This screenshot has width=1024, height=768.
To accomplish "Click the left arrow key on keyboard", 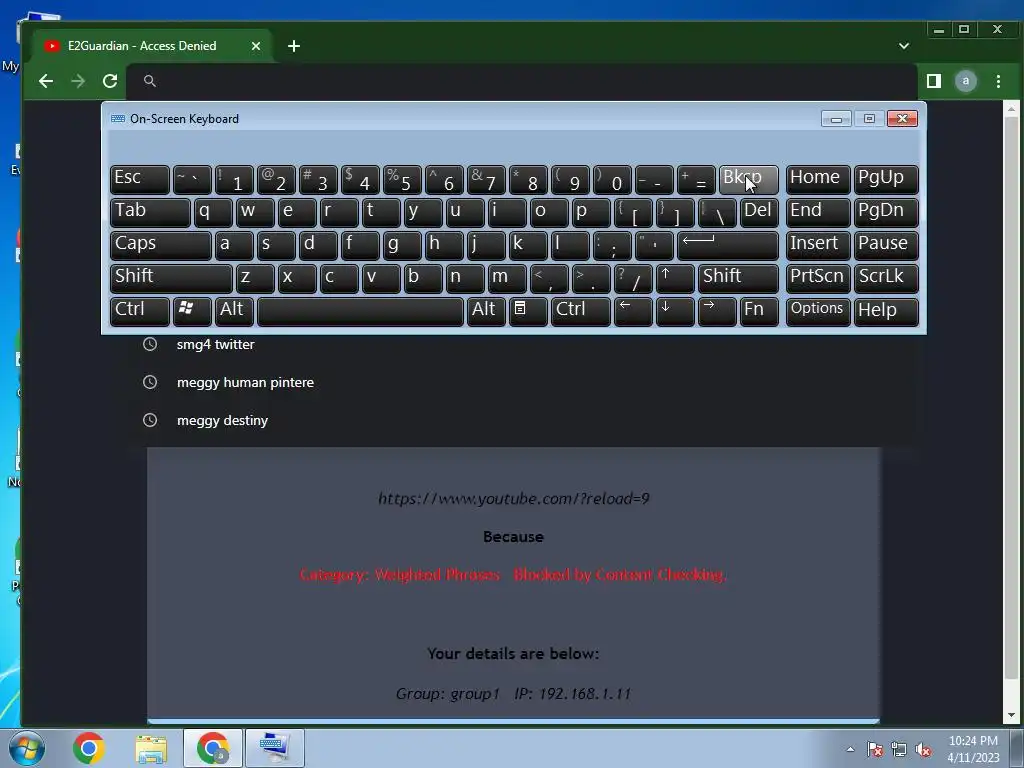I will tap(633, 312).
